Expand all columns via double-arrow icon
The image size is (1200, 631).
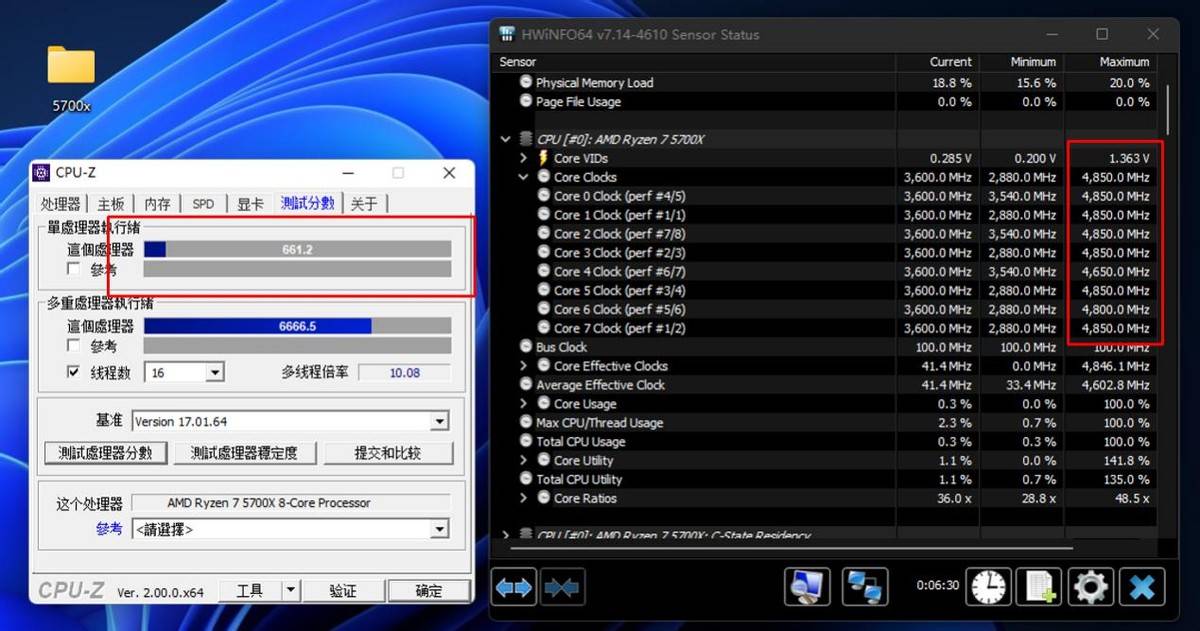513,587
